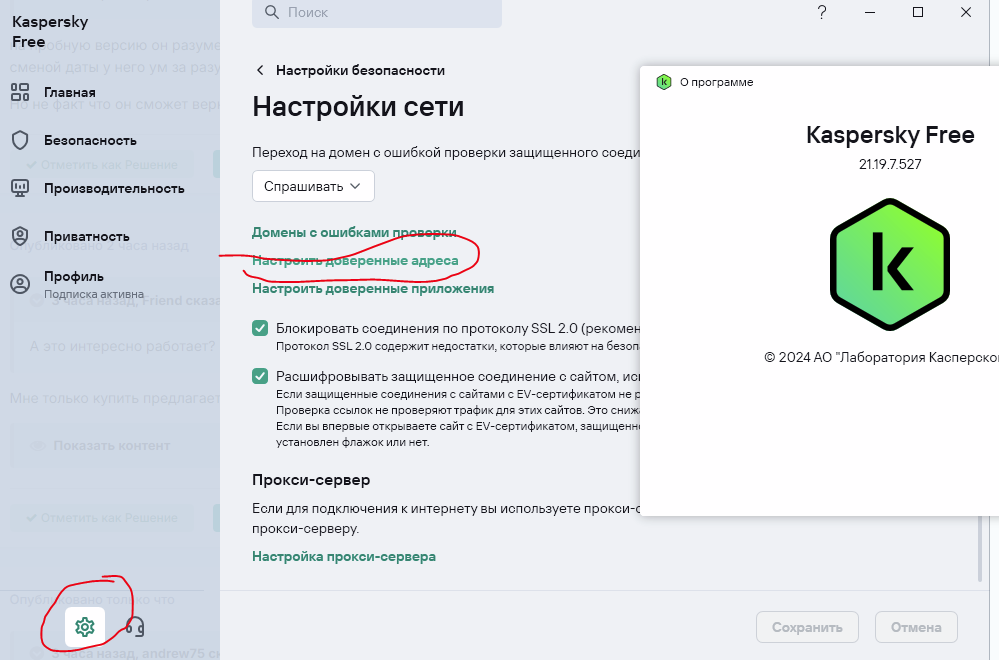This screenshot has height=660, width=999.
Task: Close the Kaspersky window
Action: (x=966, y=12)
